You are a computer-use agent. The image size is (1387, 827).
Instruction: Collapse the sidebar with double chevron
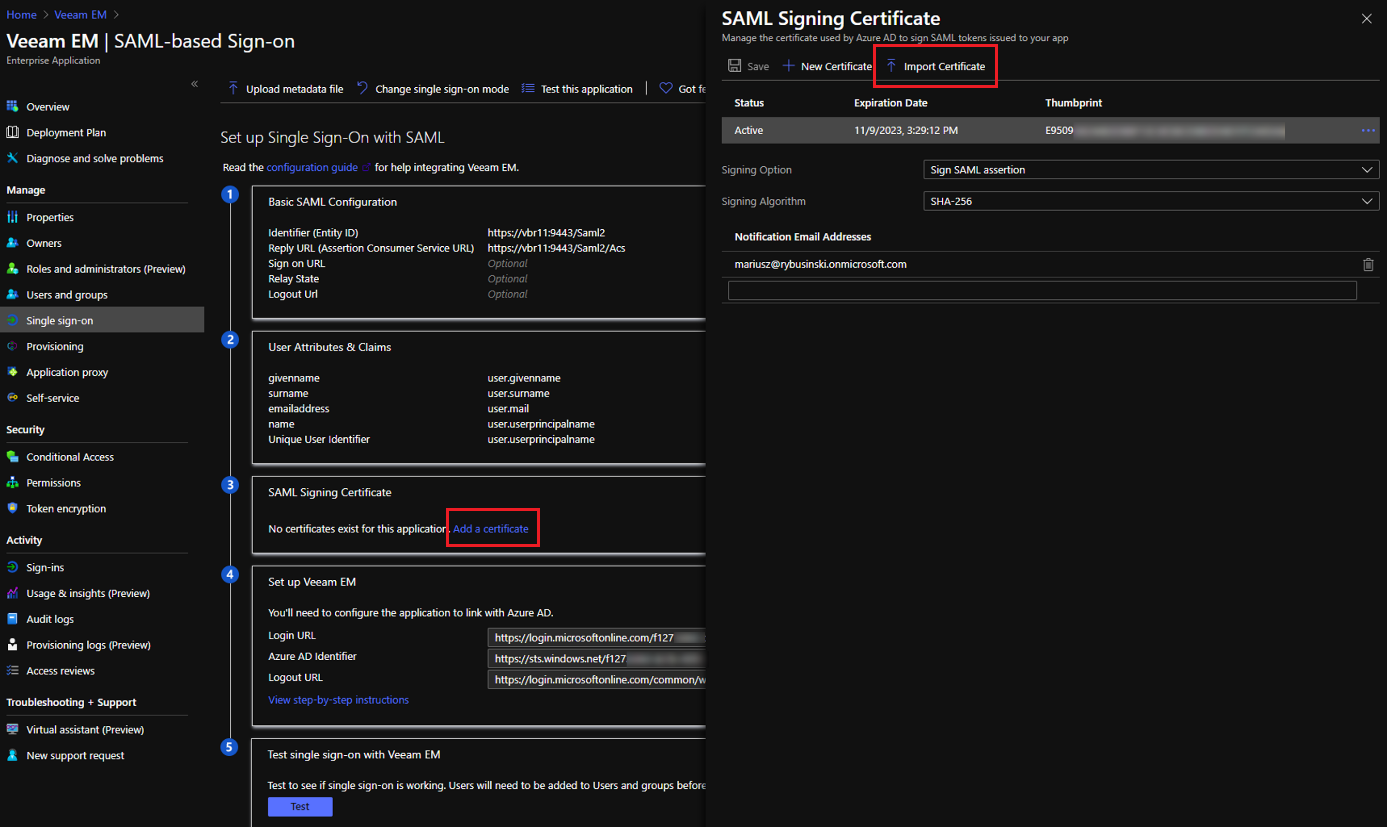point(195,84)
